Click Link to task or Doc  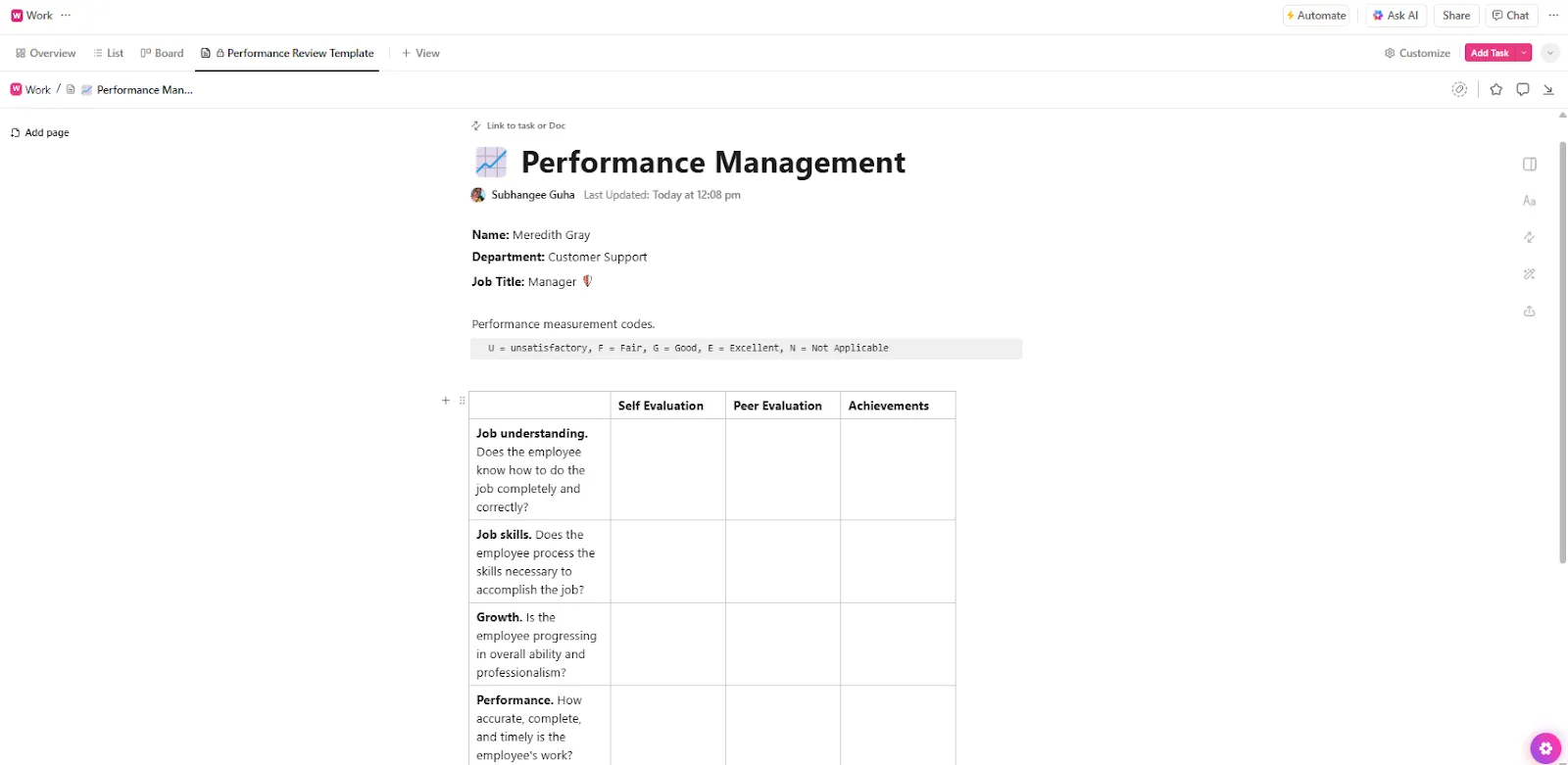518,125
